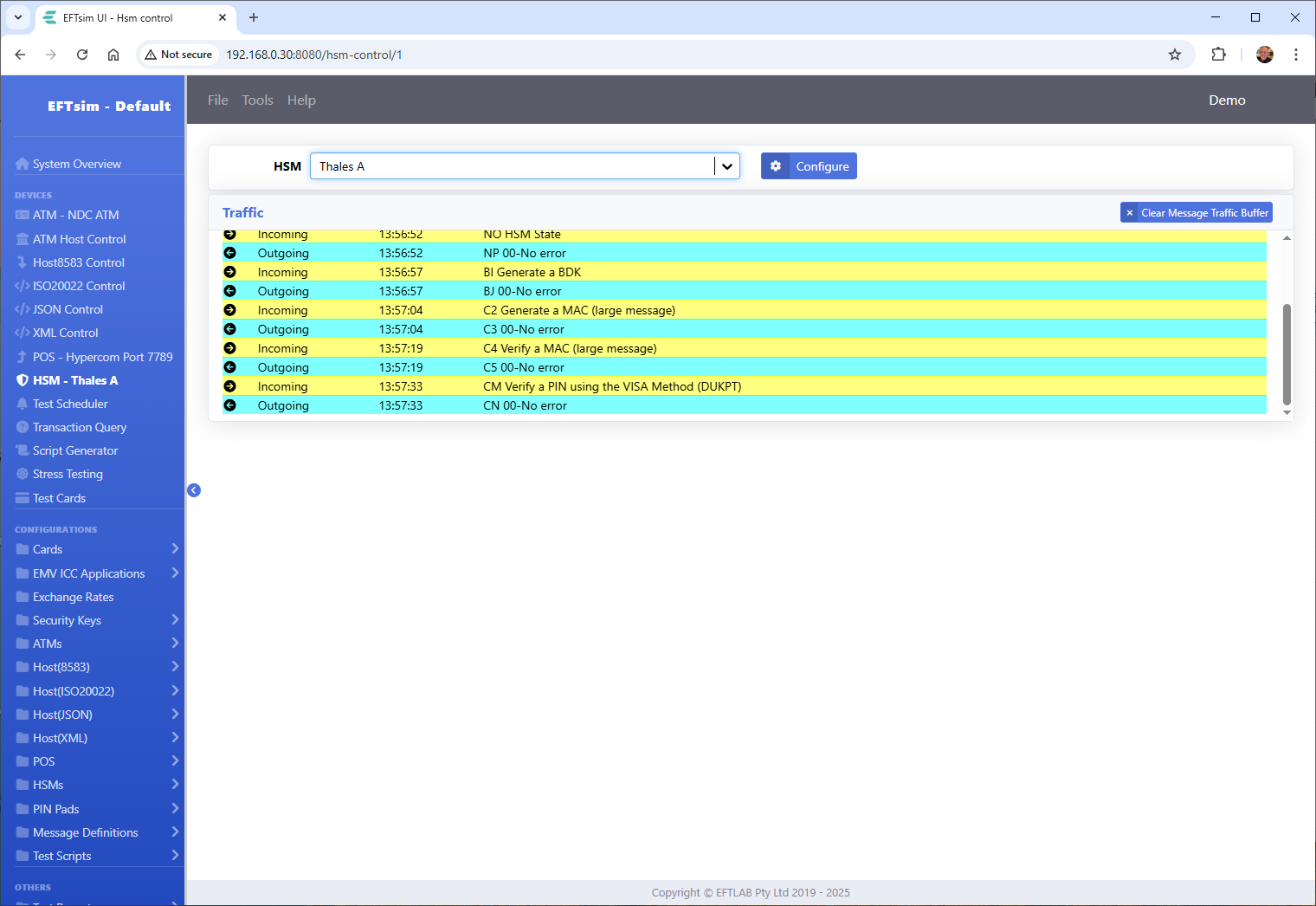Click the outgoing arrow icon for C3 00-No error

229,329
